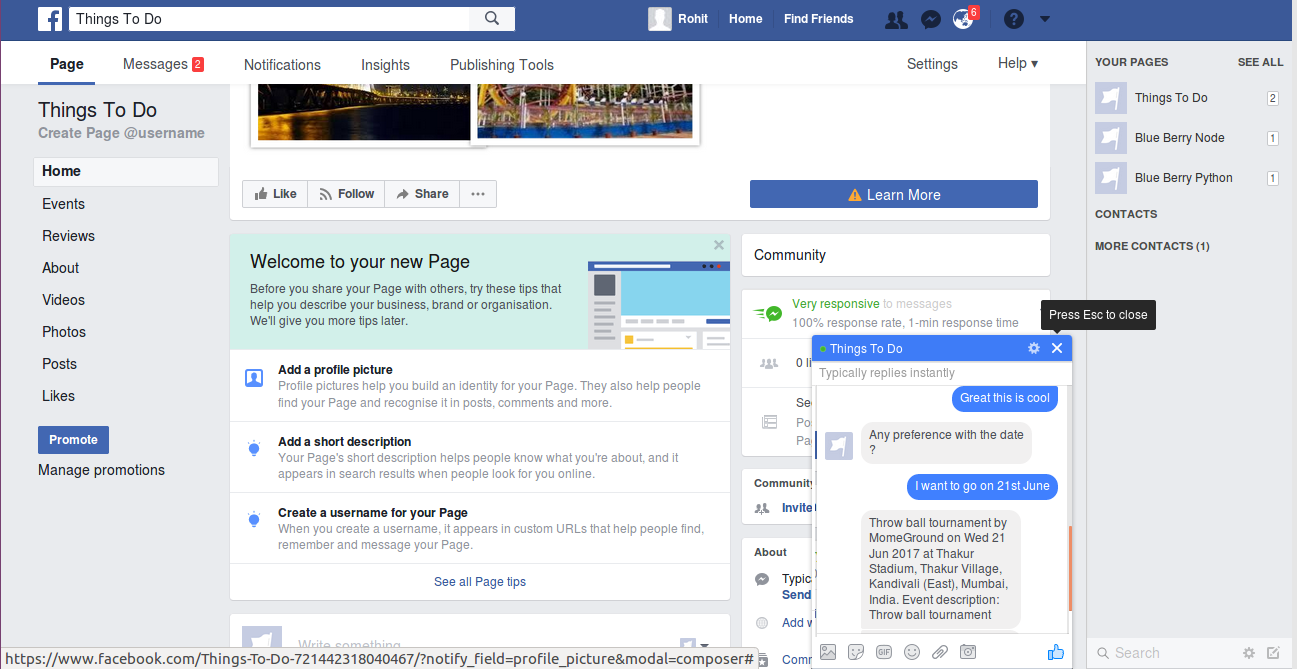The image size is (1297, 669).
Task: Open See all Page tips link
Action: coord(480,582)
